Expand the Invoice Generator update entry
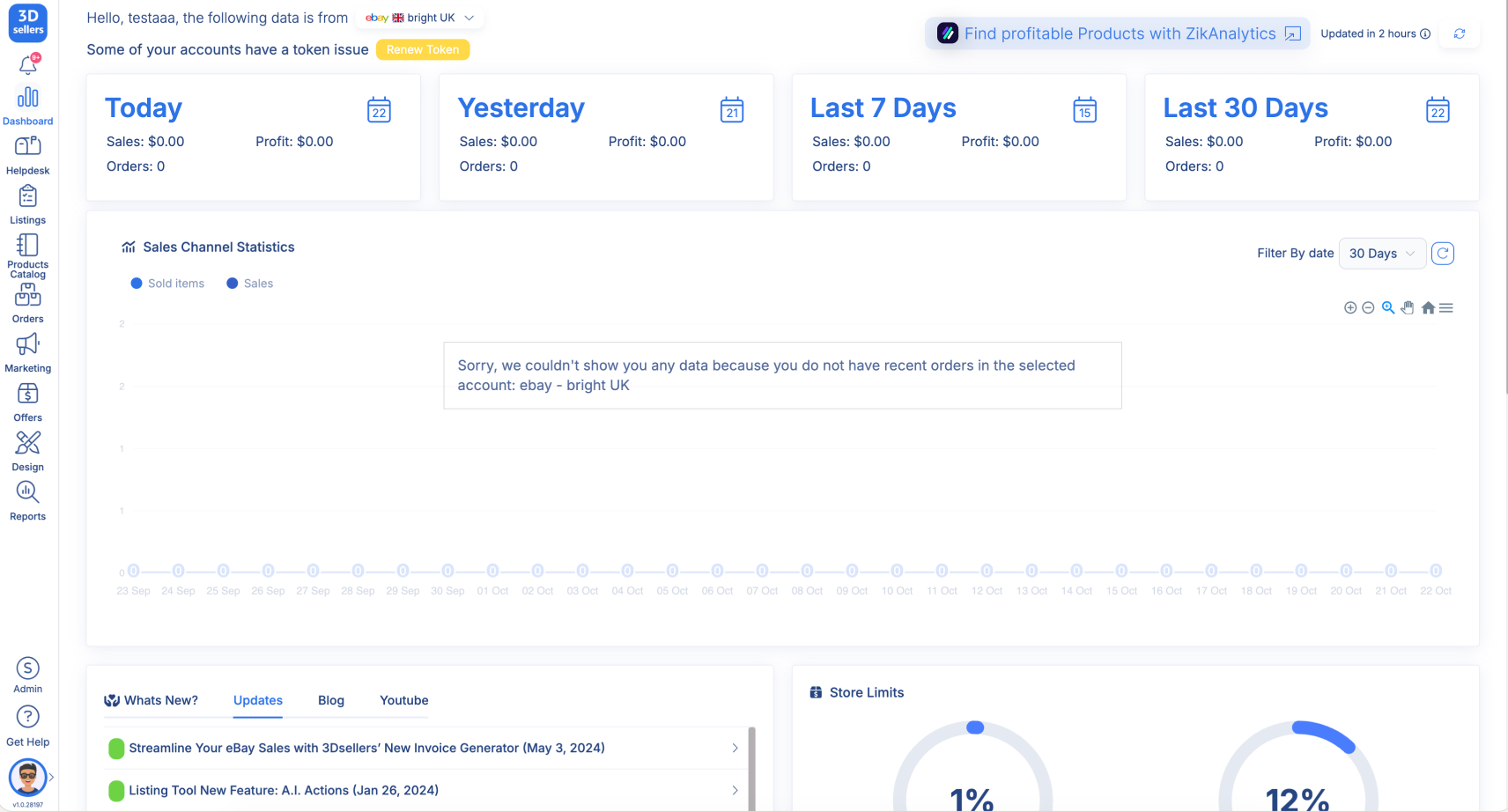 coord(735,748)
